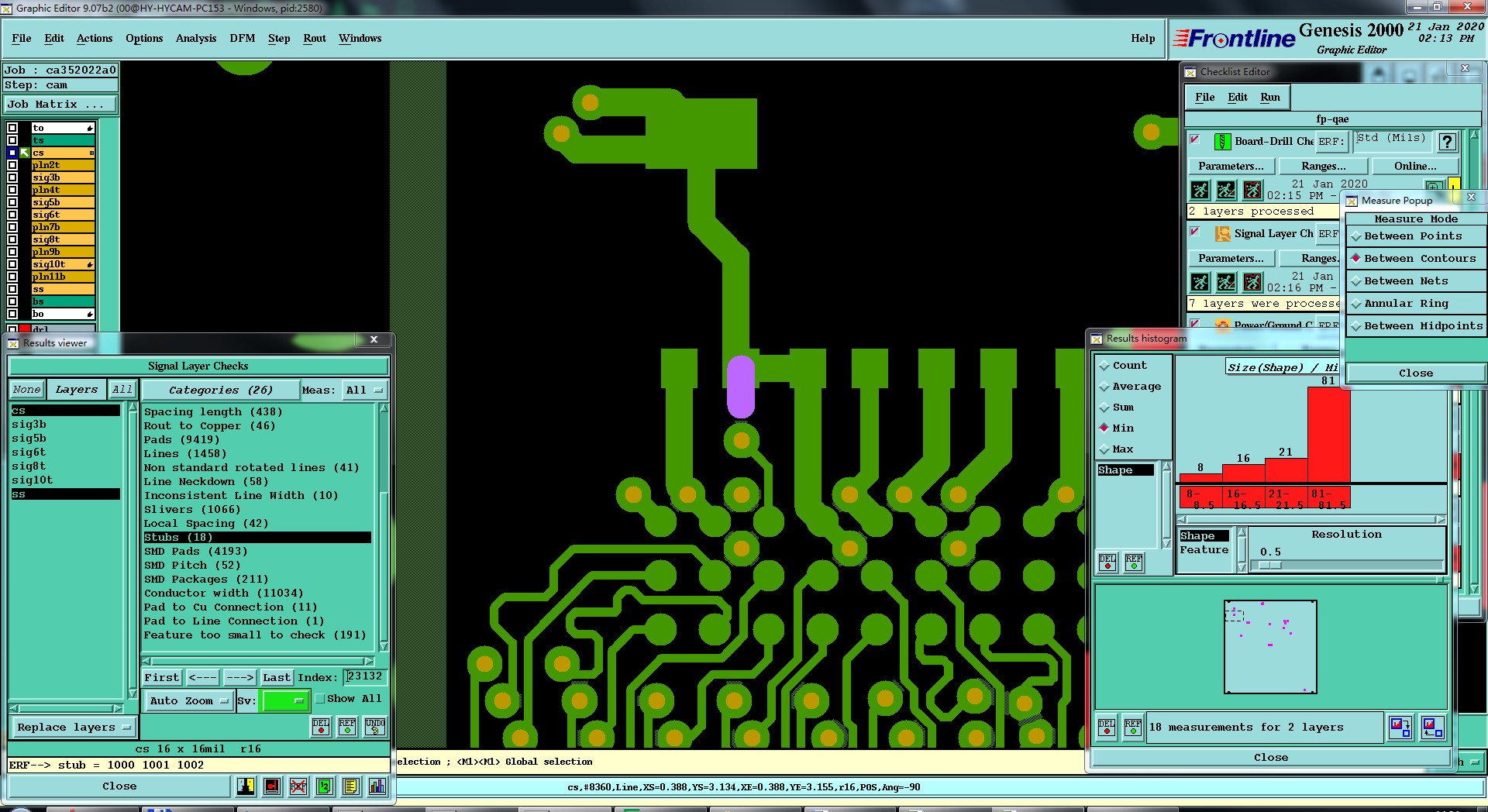The image size is (1488, 812).
Task: Open the histogram bar chart icon
Action: (x=377, y=786)
